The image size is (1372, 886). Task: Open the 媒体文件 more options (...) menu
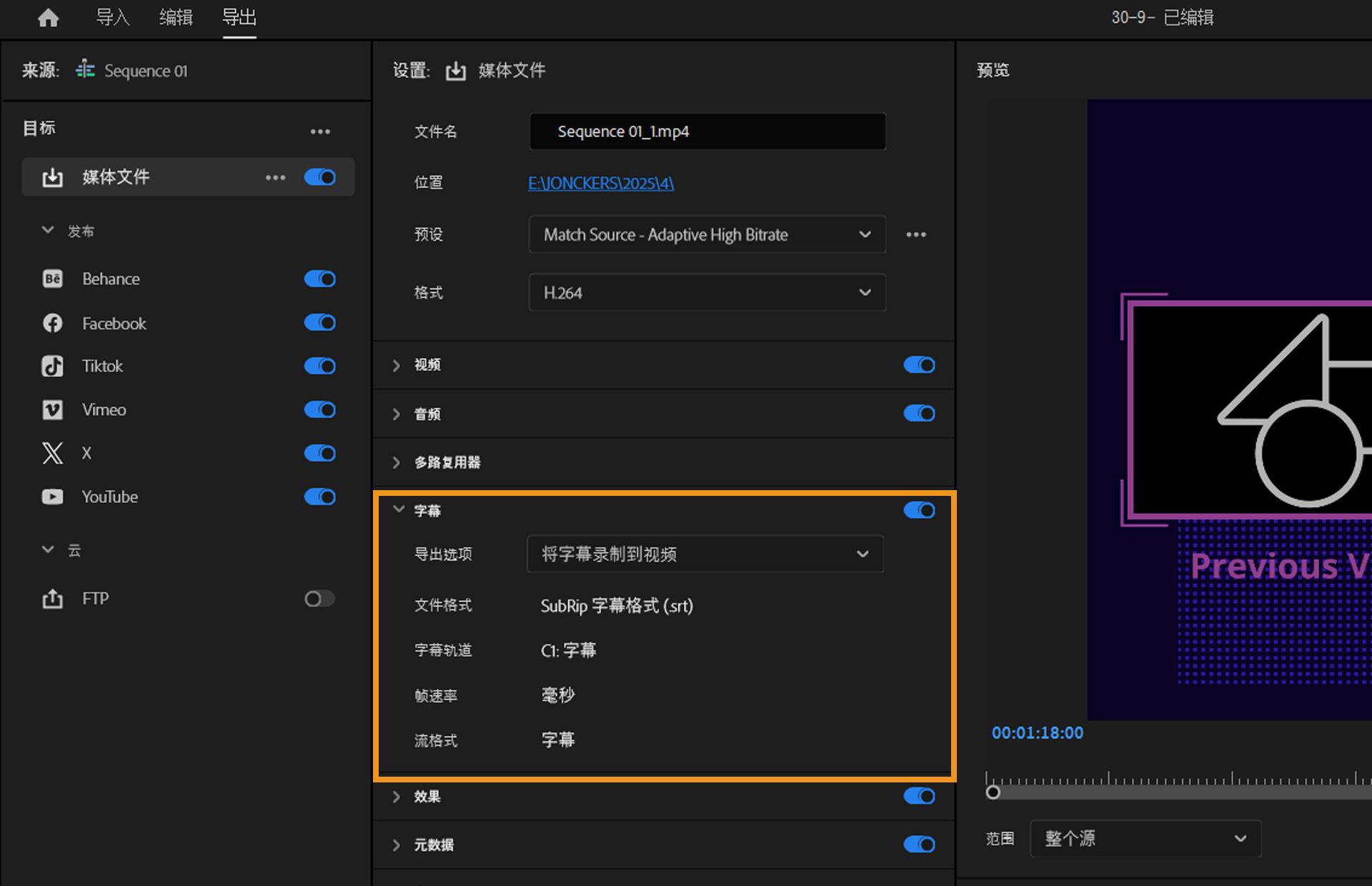(275, 177)
